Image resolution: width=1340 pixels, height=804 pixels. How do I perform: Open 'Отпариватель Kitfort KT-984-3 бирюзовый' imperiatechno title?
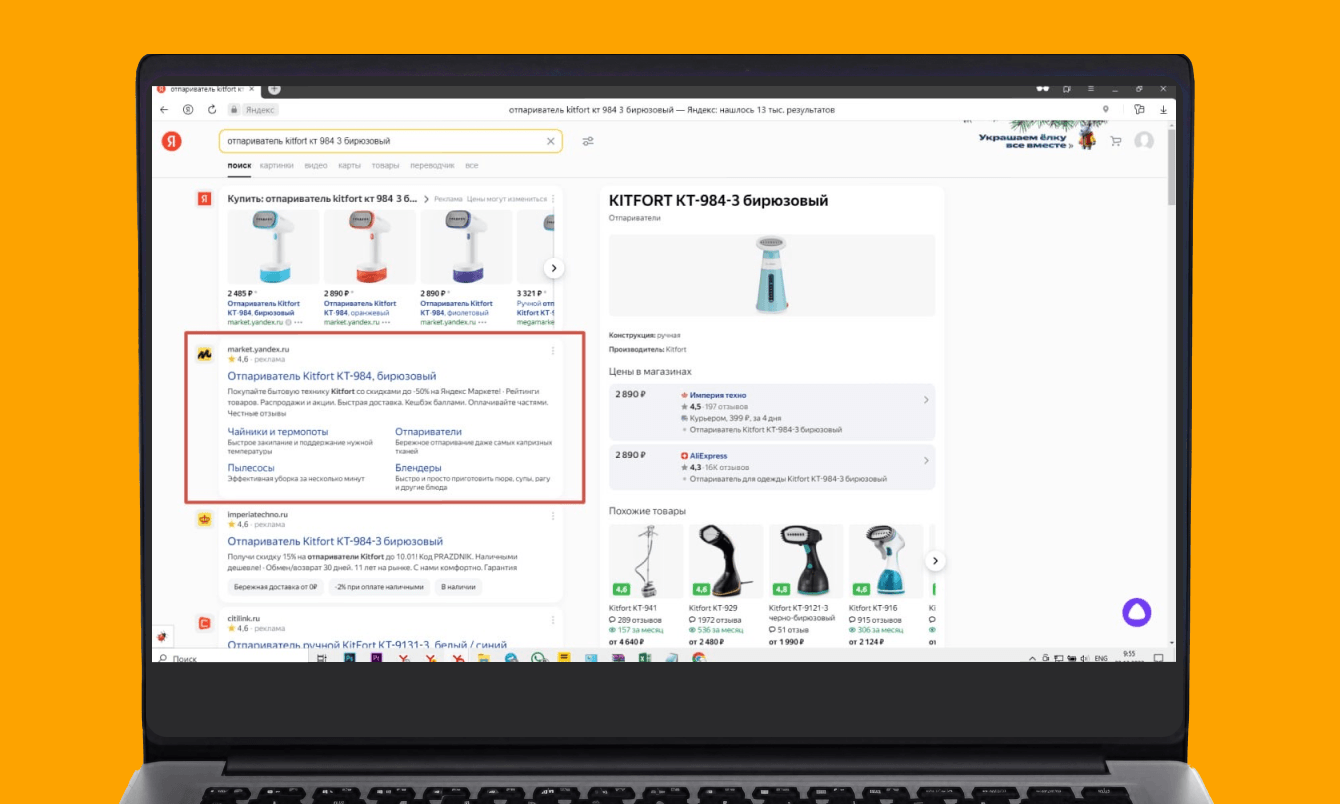(335, 542)
